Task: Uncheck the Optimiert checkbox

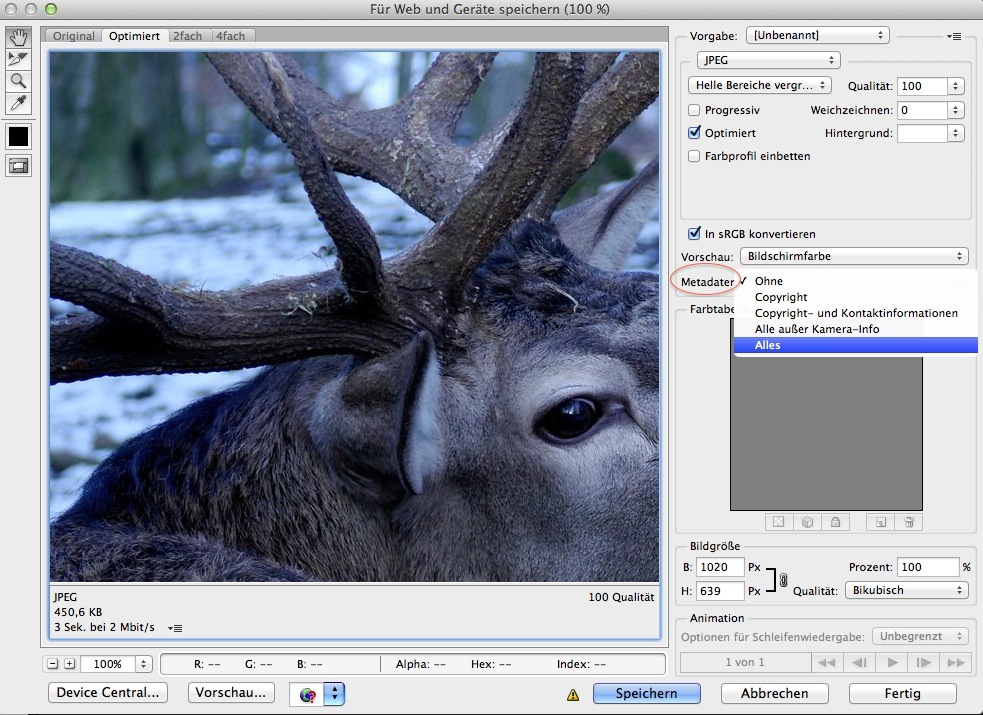Action: [695, 133]
